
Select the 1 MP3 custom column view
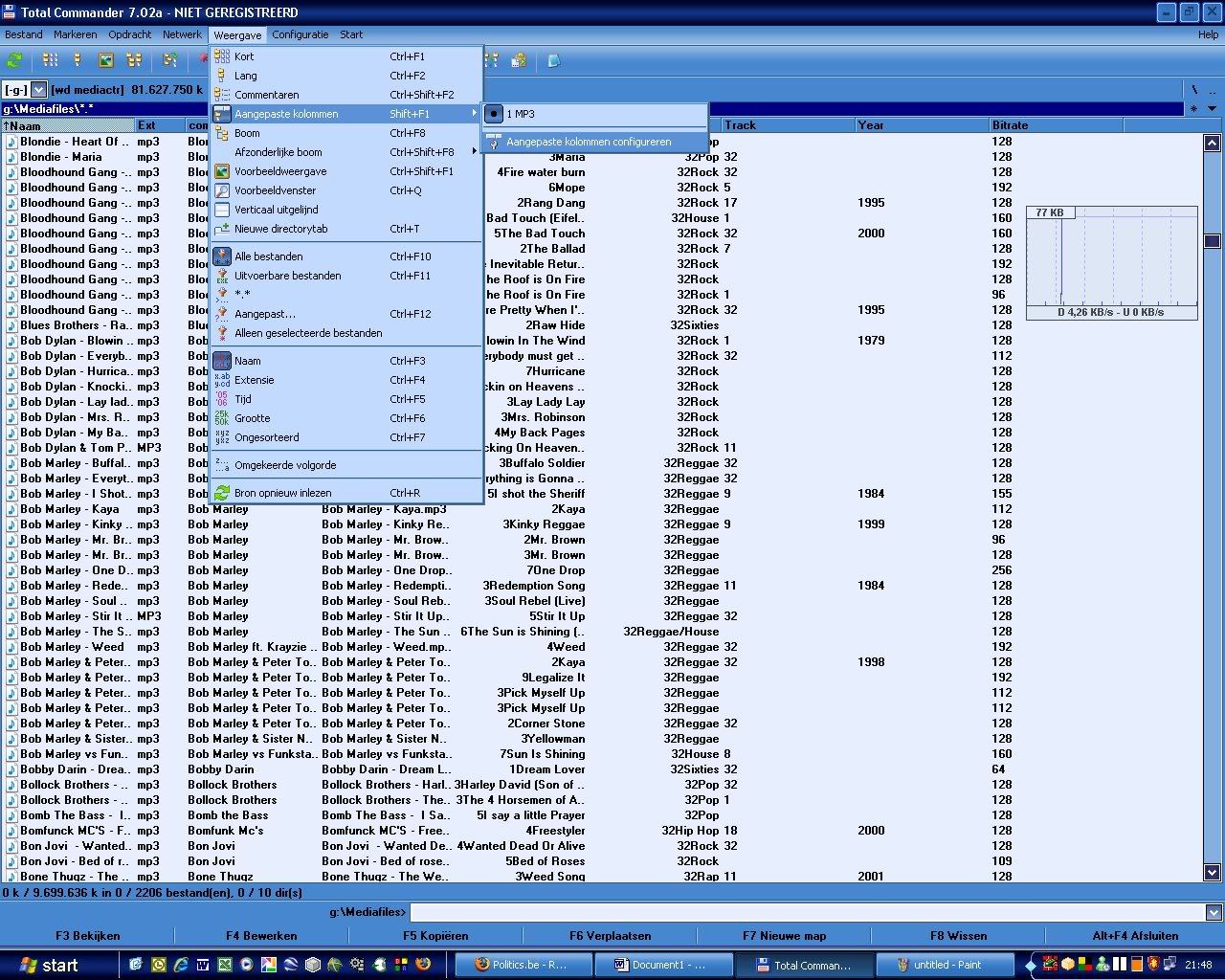pyautogui.click(x=595, y=114)
